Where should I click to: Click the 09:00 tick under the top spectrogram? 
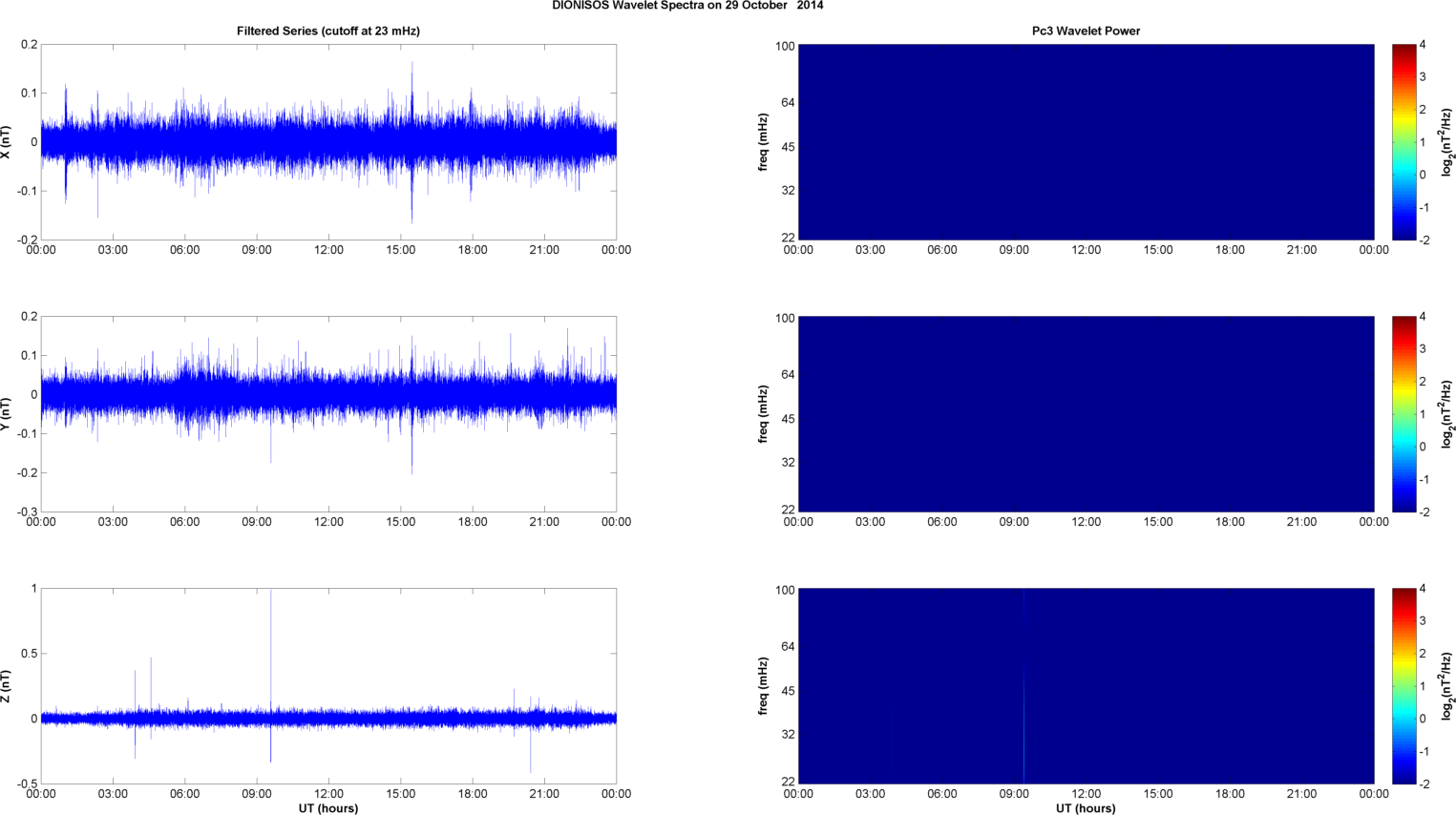[1014, 250]
